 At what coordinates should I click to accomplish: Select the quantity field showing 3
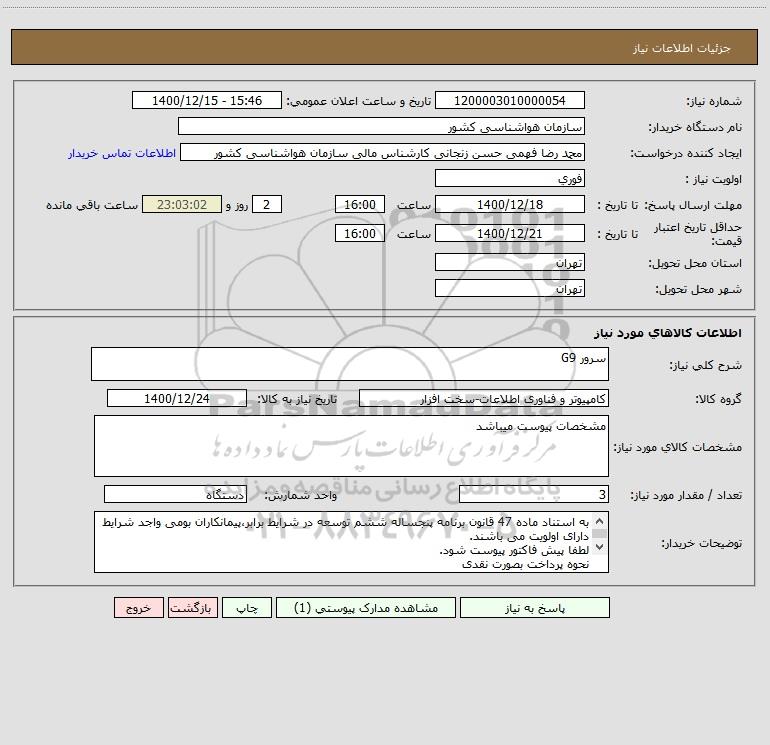(534, 495)
